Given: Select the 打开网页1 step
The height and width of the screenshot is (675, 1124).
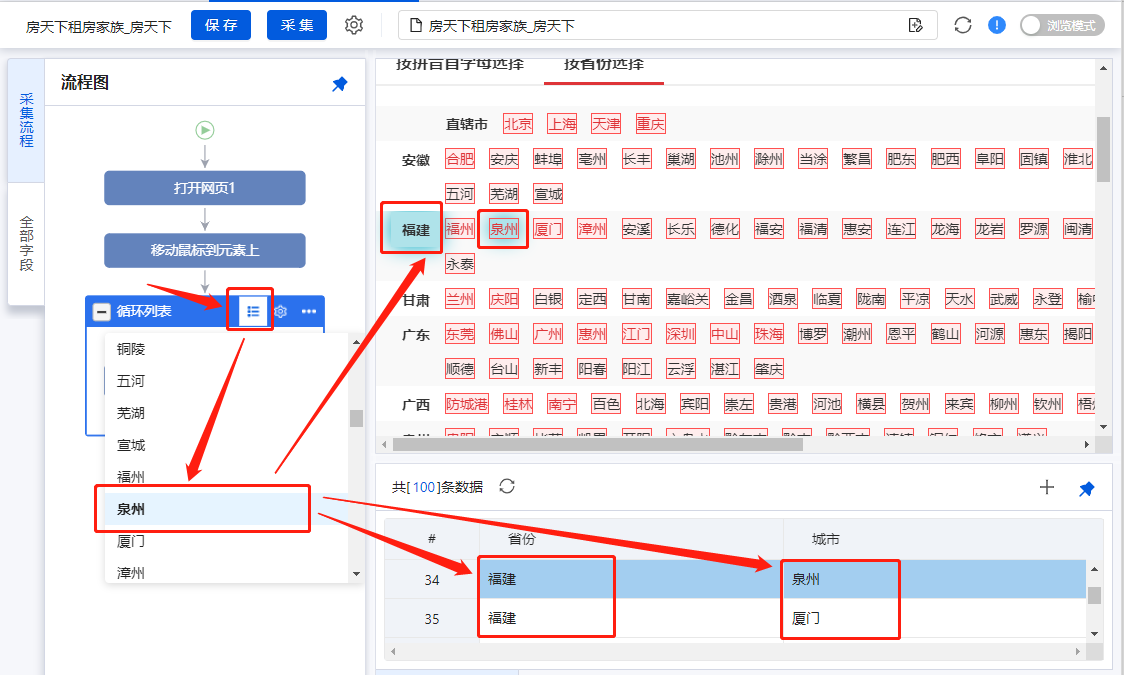Looking at the screenshot, I should point(205,188).
